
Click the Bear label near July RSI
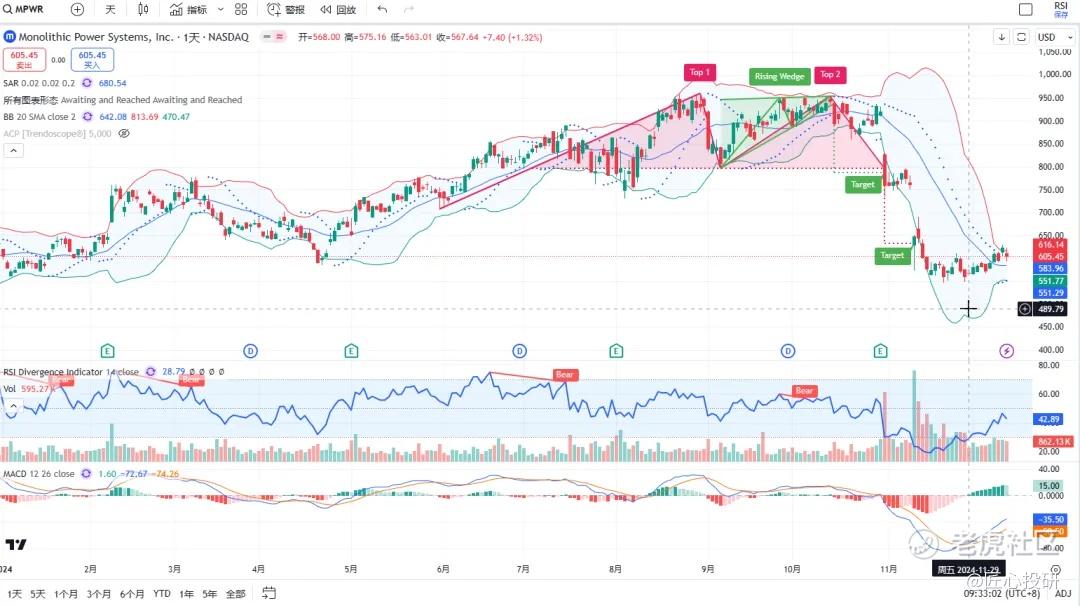[565, 375]
